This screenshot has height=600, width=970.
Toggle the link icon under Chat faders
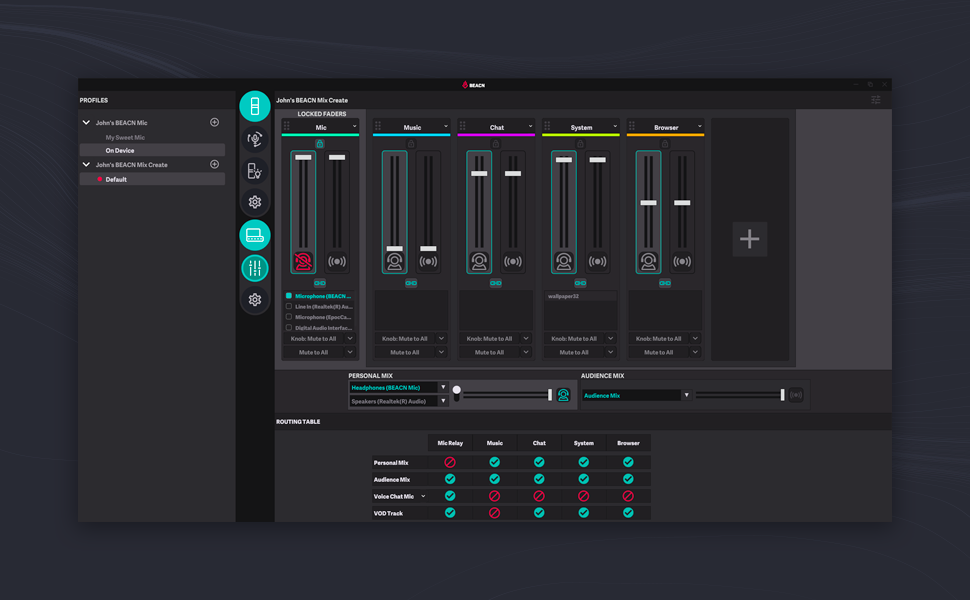click(495, 283)
